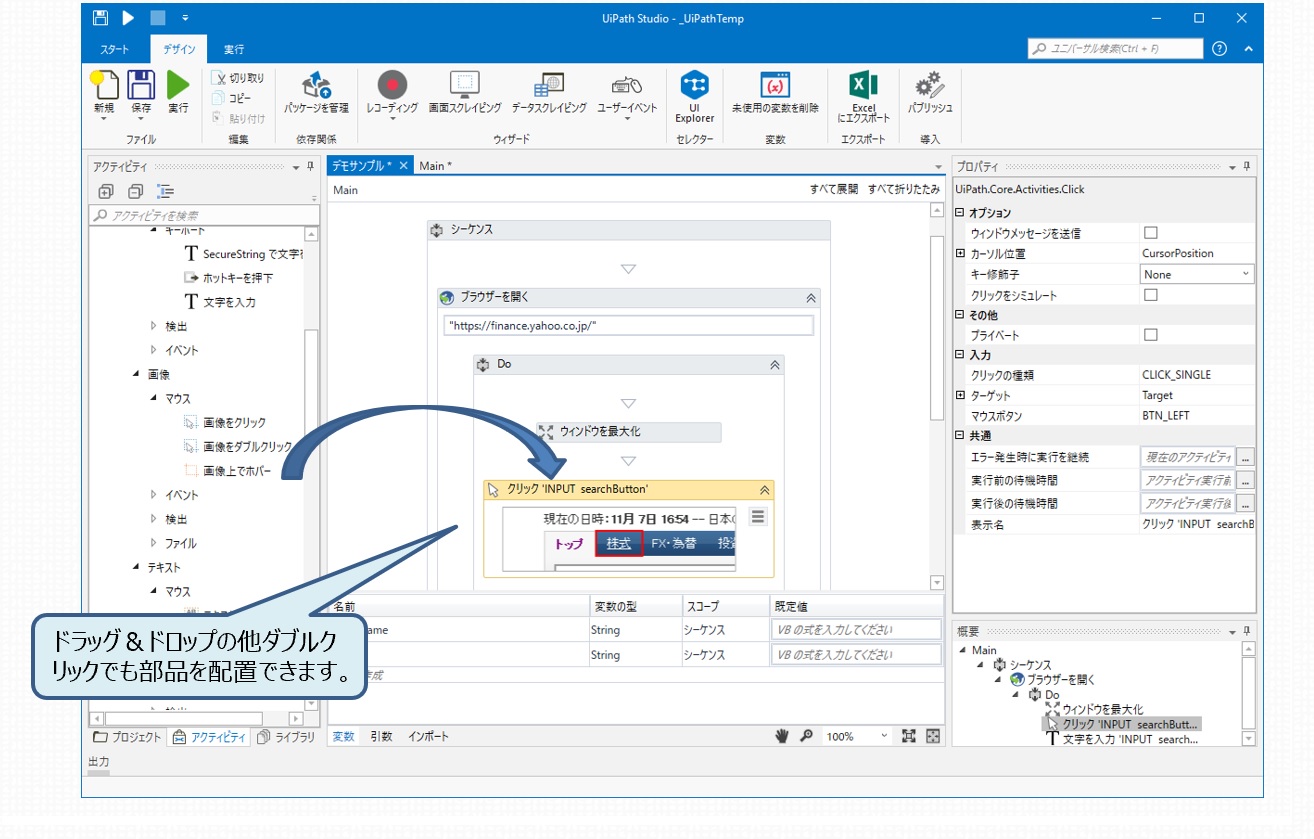Expand the ターゲット property
This screenshot has height=839, width=1314.
(x=961, y=396)
